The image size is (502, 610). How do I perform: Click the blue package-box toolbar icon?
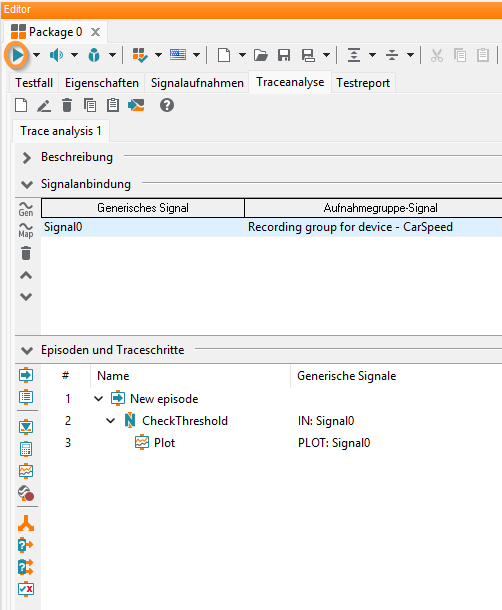click(x=94, y=55)
